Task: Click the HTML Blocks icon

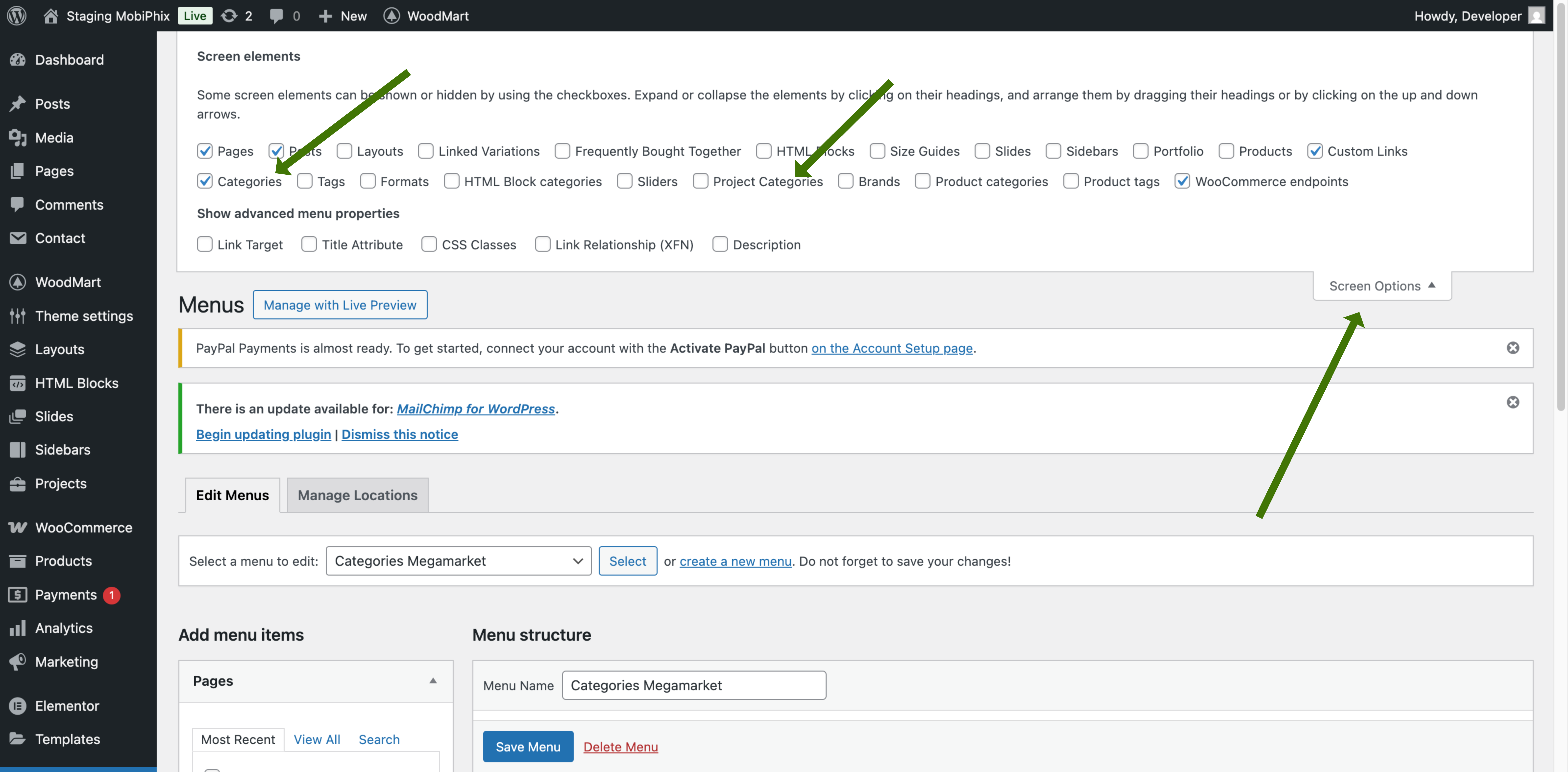Action: [x=18, y=383]
